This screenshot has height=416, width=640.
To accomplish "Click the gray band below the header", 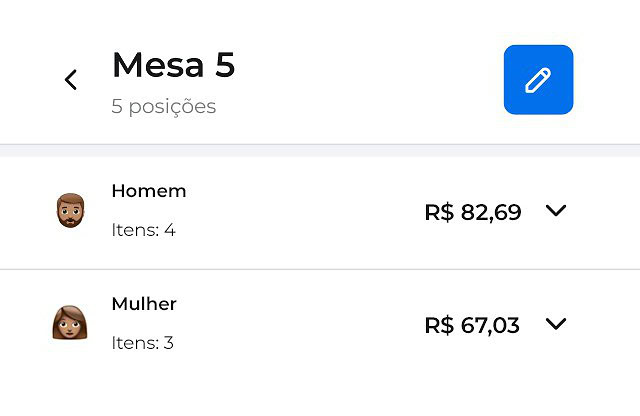I will [320, 151].
